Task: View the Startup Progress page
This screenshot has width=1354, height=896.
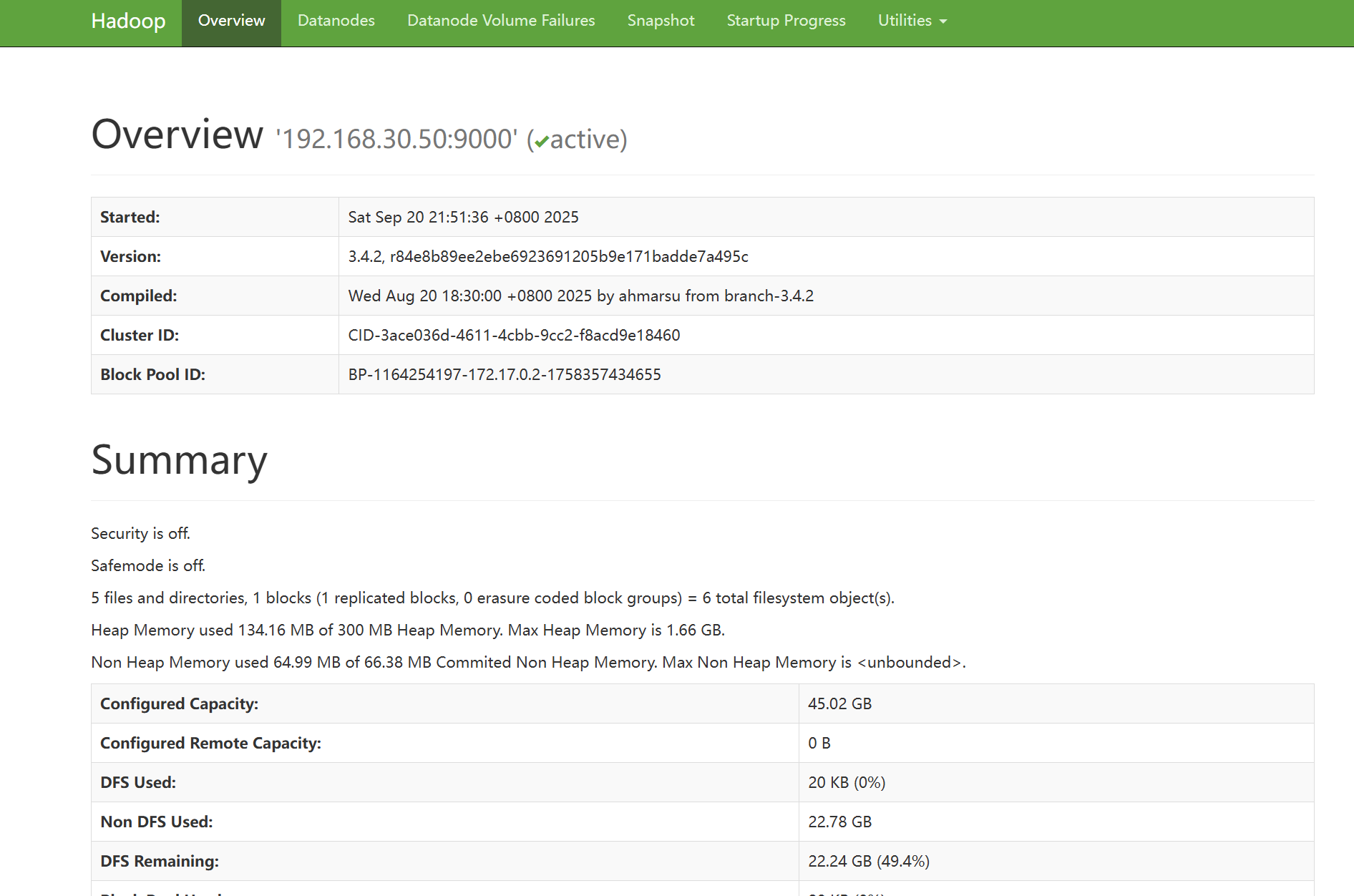Action: coord(786,21)
